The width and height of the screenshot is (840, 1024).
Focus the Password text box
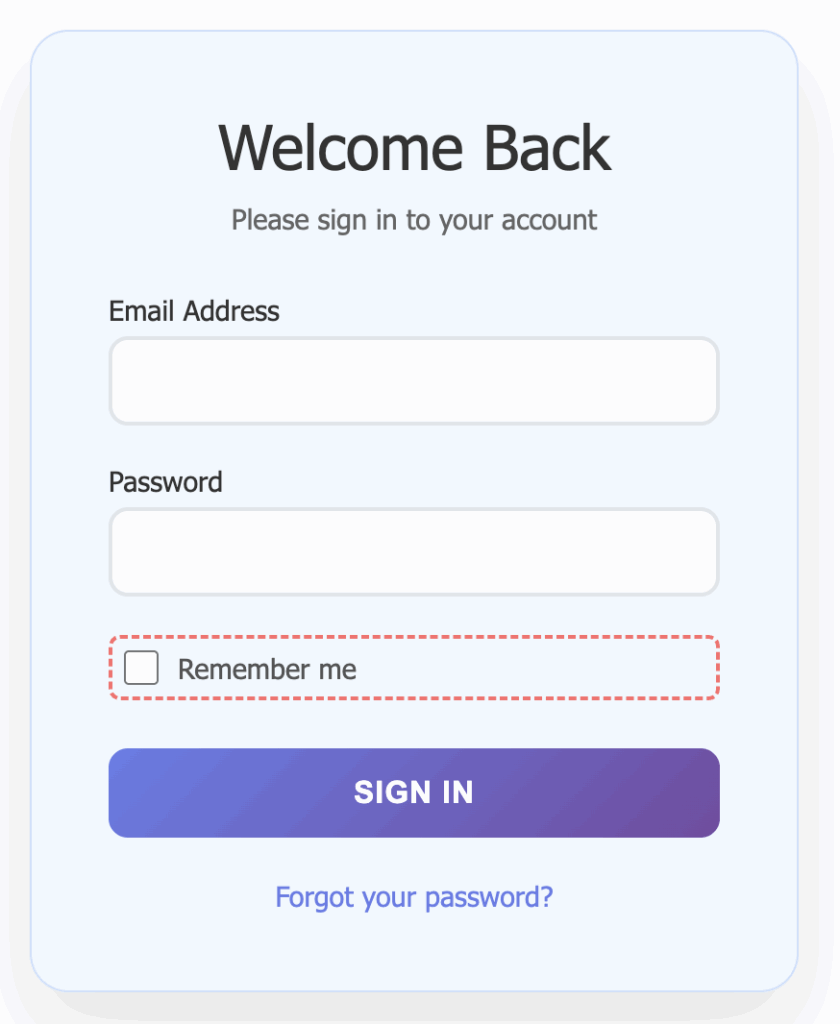(413, 552)
